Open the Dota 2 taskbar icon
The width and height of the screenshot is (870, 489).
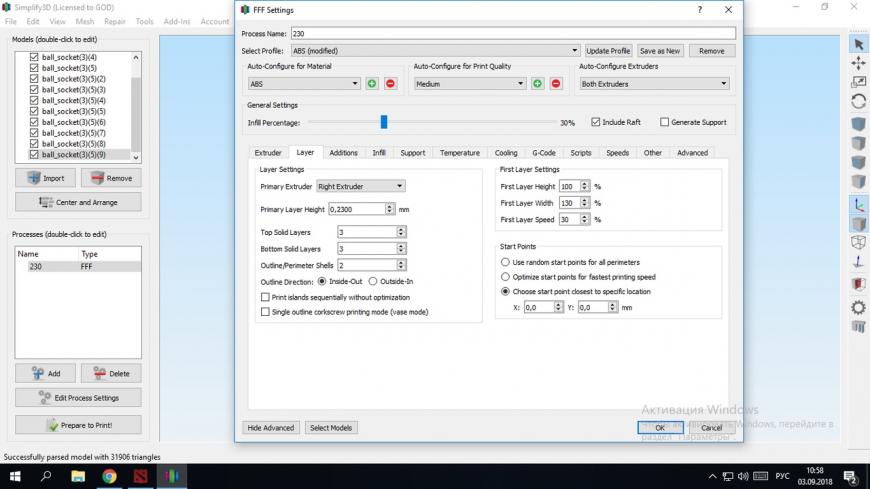[140, 476]
